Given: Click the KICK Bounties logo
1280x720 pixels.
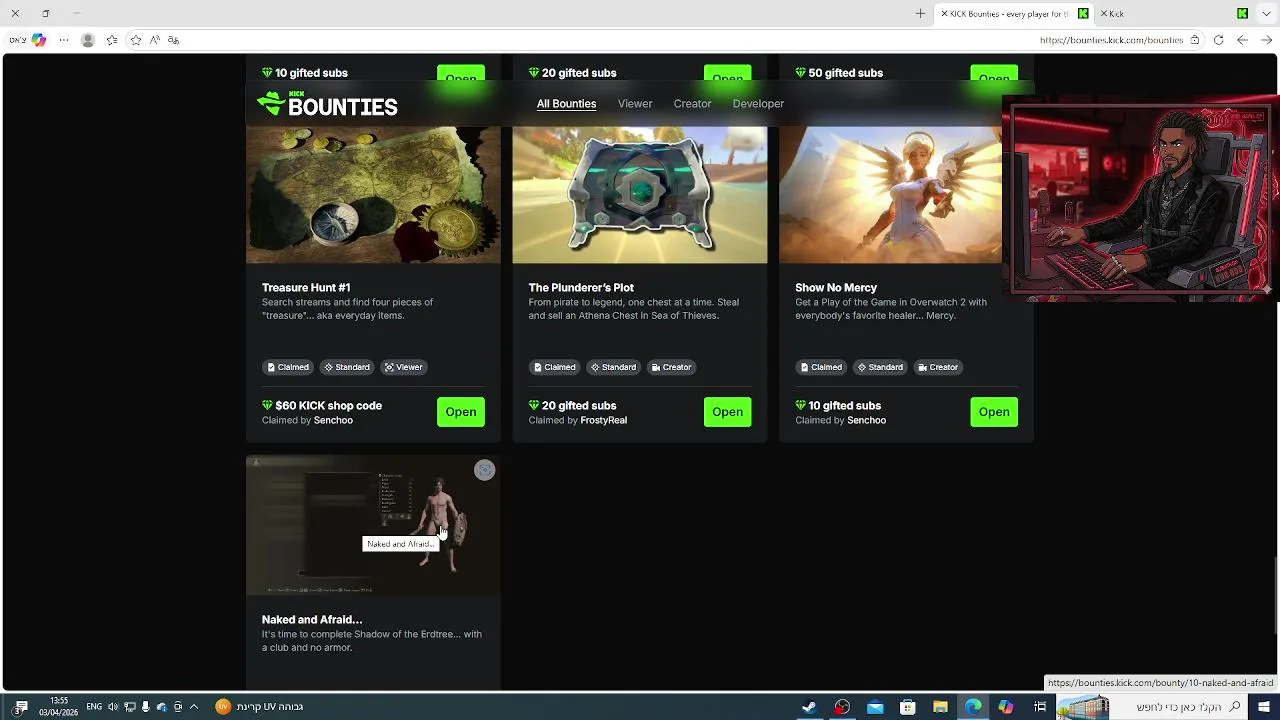Looking at the screenshot, I should tap(327, 104).
